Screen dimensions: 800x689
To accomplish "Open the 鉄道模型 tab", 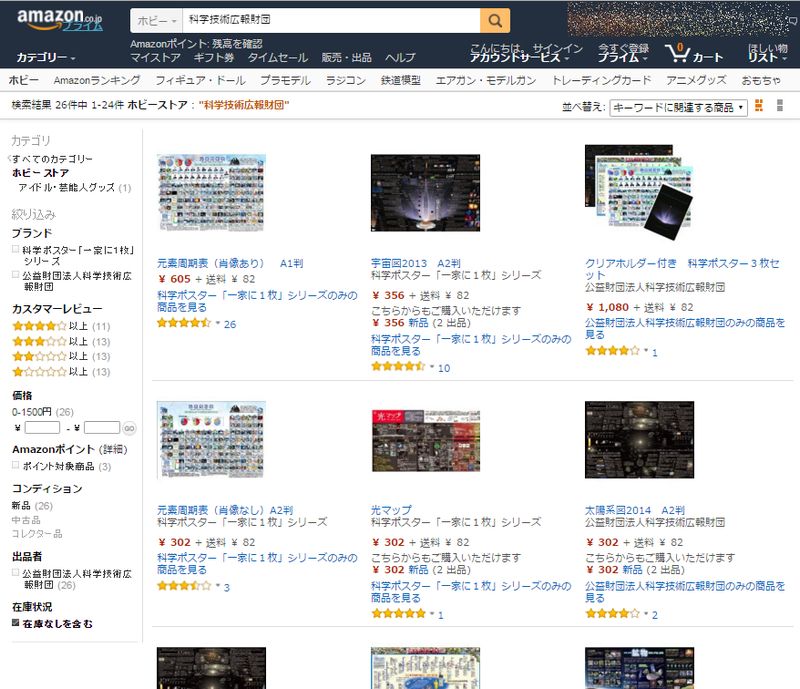I will [x=401, y=81].
